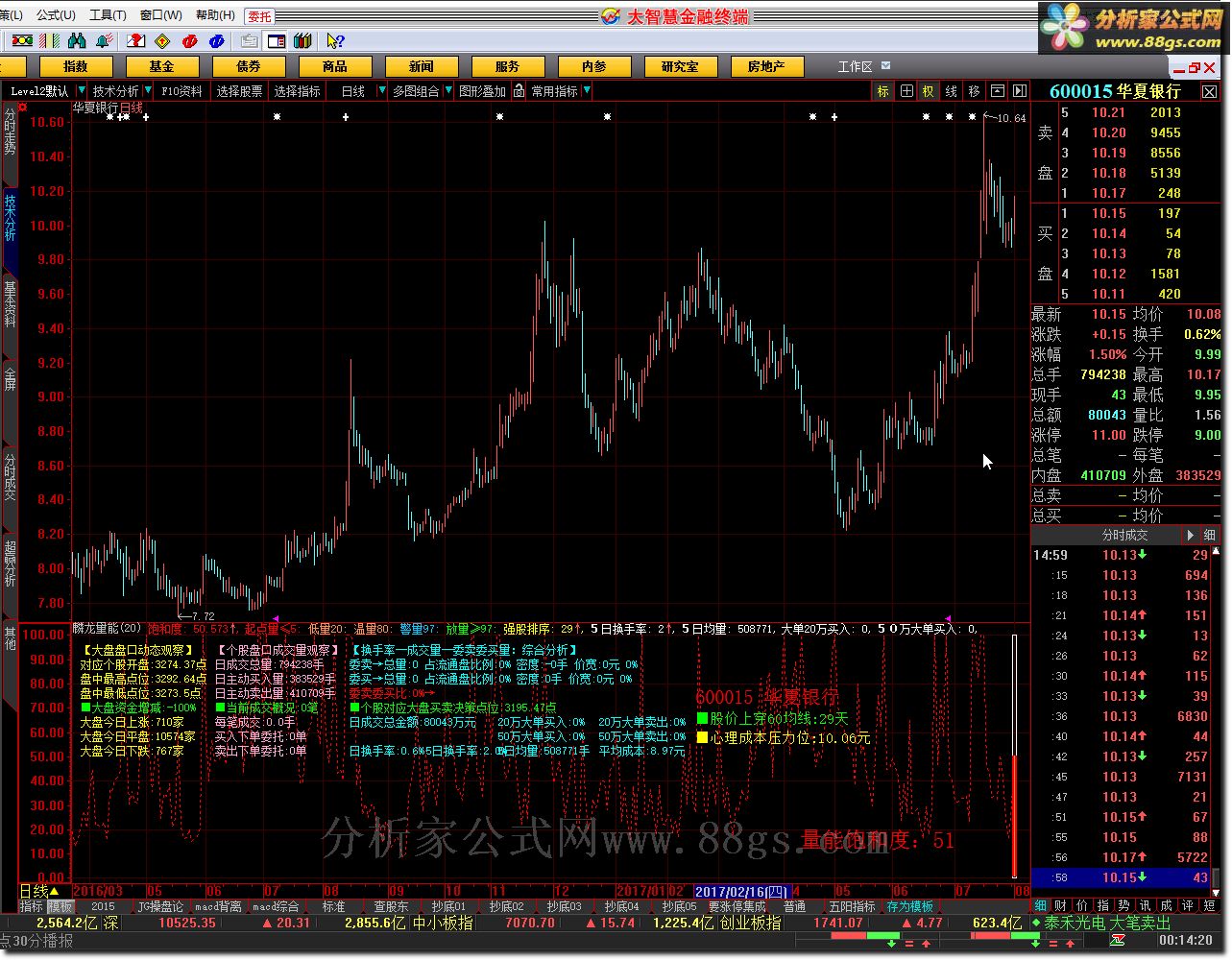The height and width of the screenshot is (960, 1232).
Task: Click the lock icon beside 图形叠加
Action: (x=519, y=91)
